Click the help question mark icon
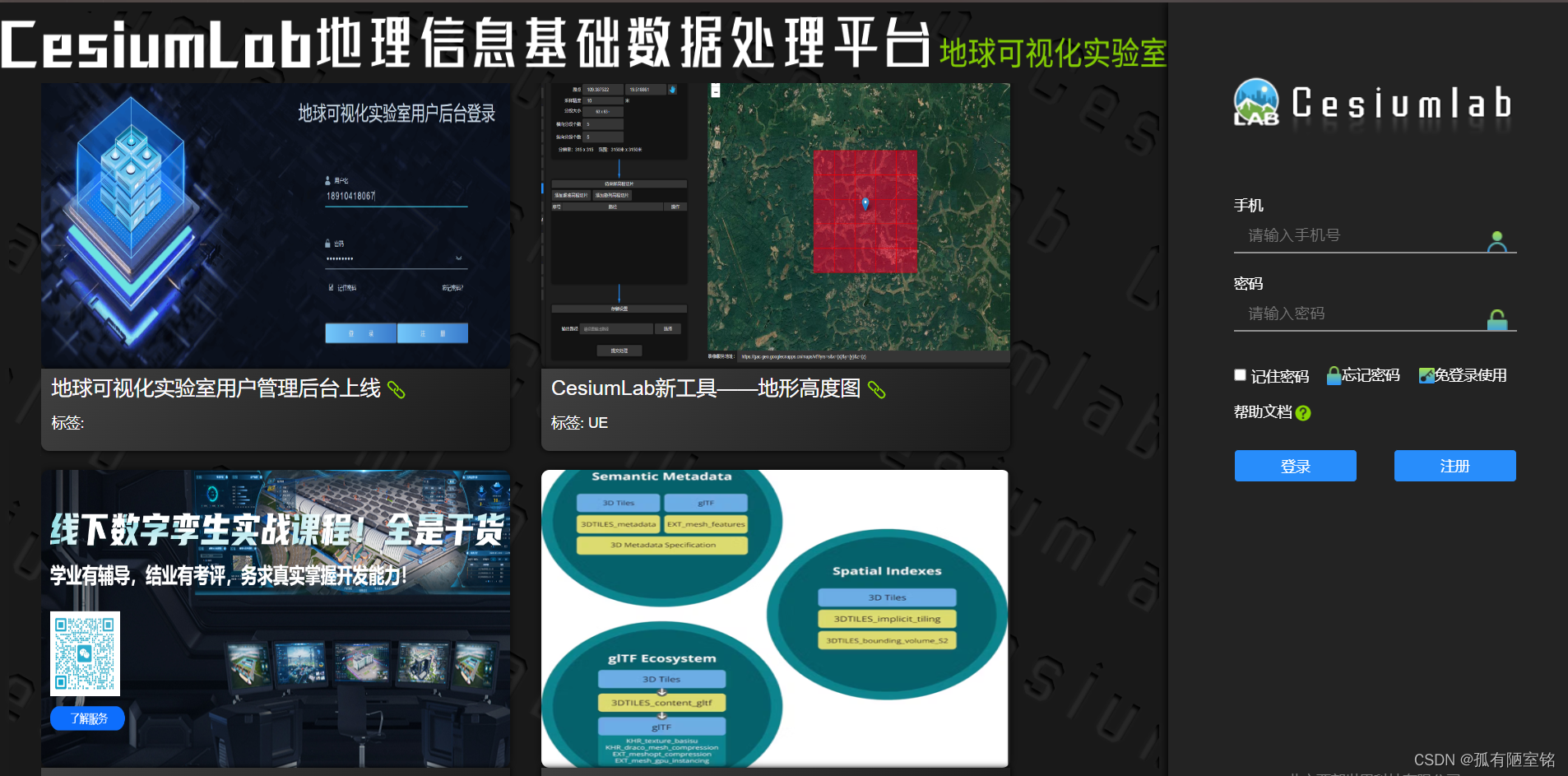1568x776 pixels. coord(1303,413)
